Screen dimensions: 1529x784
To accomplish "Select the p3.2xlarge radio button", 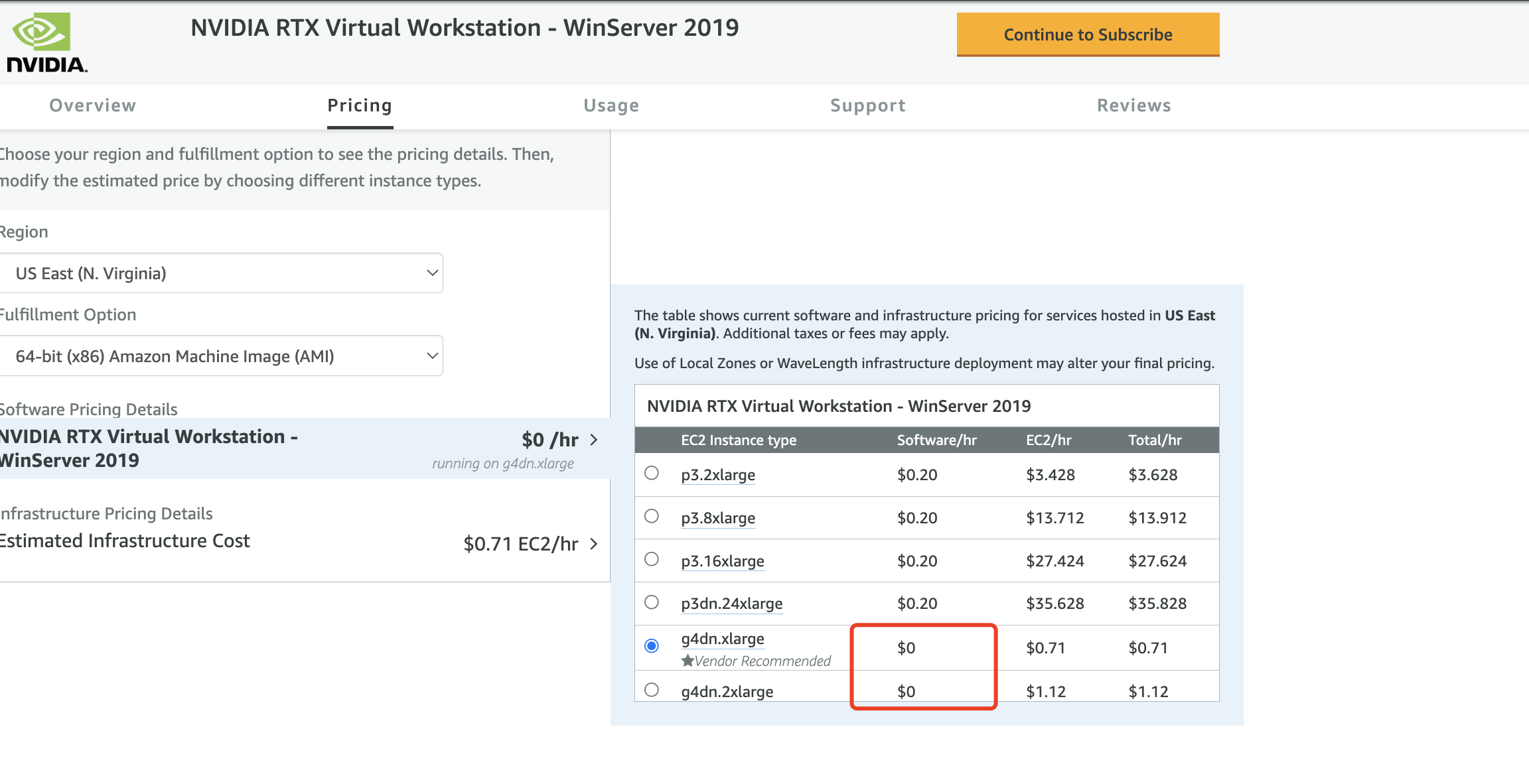I will 652,473.
